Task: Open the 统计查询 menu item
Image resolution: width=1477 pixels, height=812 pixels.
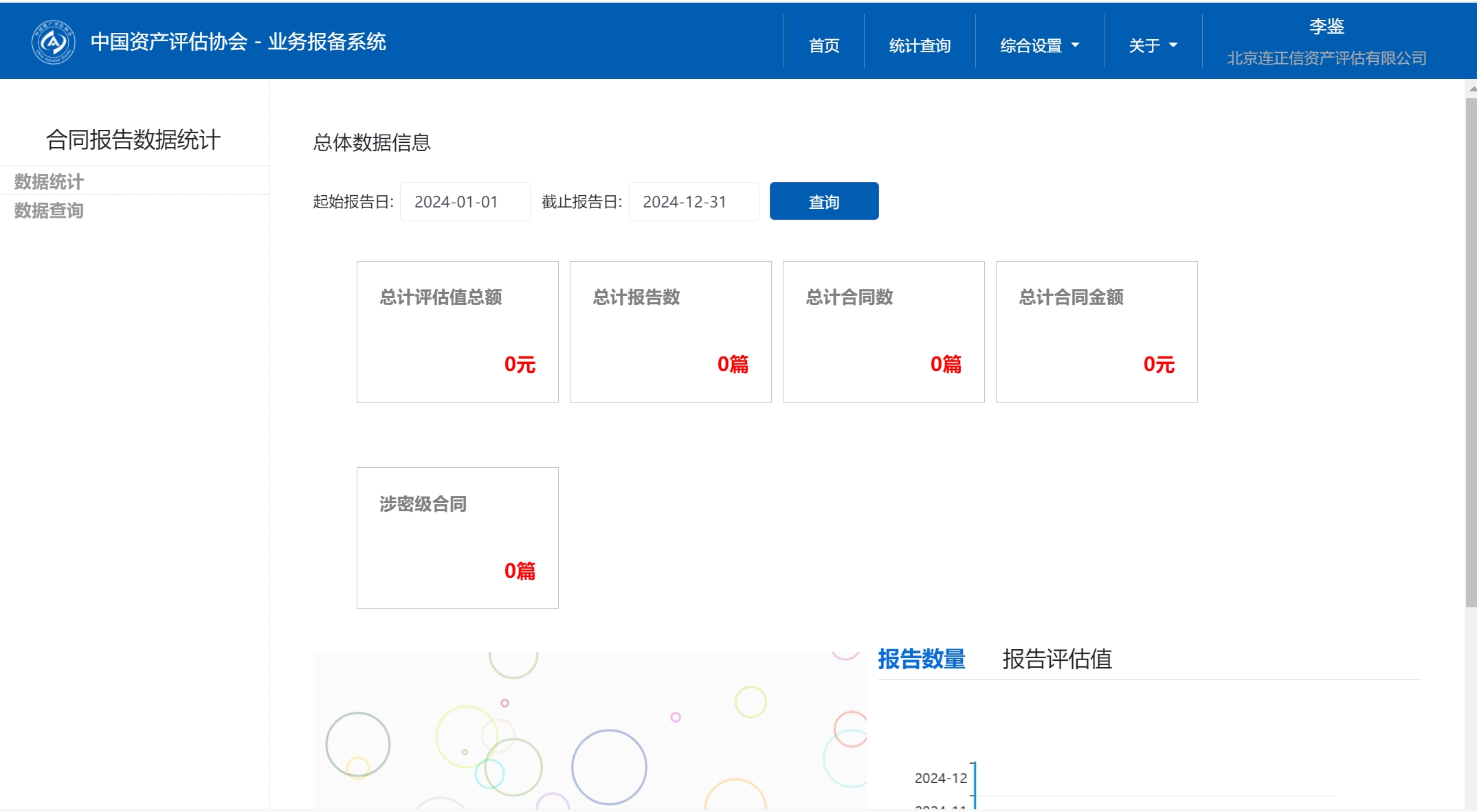Action: [919, 46]
